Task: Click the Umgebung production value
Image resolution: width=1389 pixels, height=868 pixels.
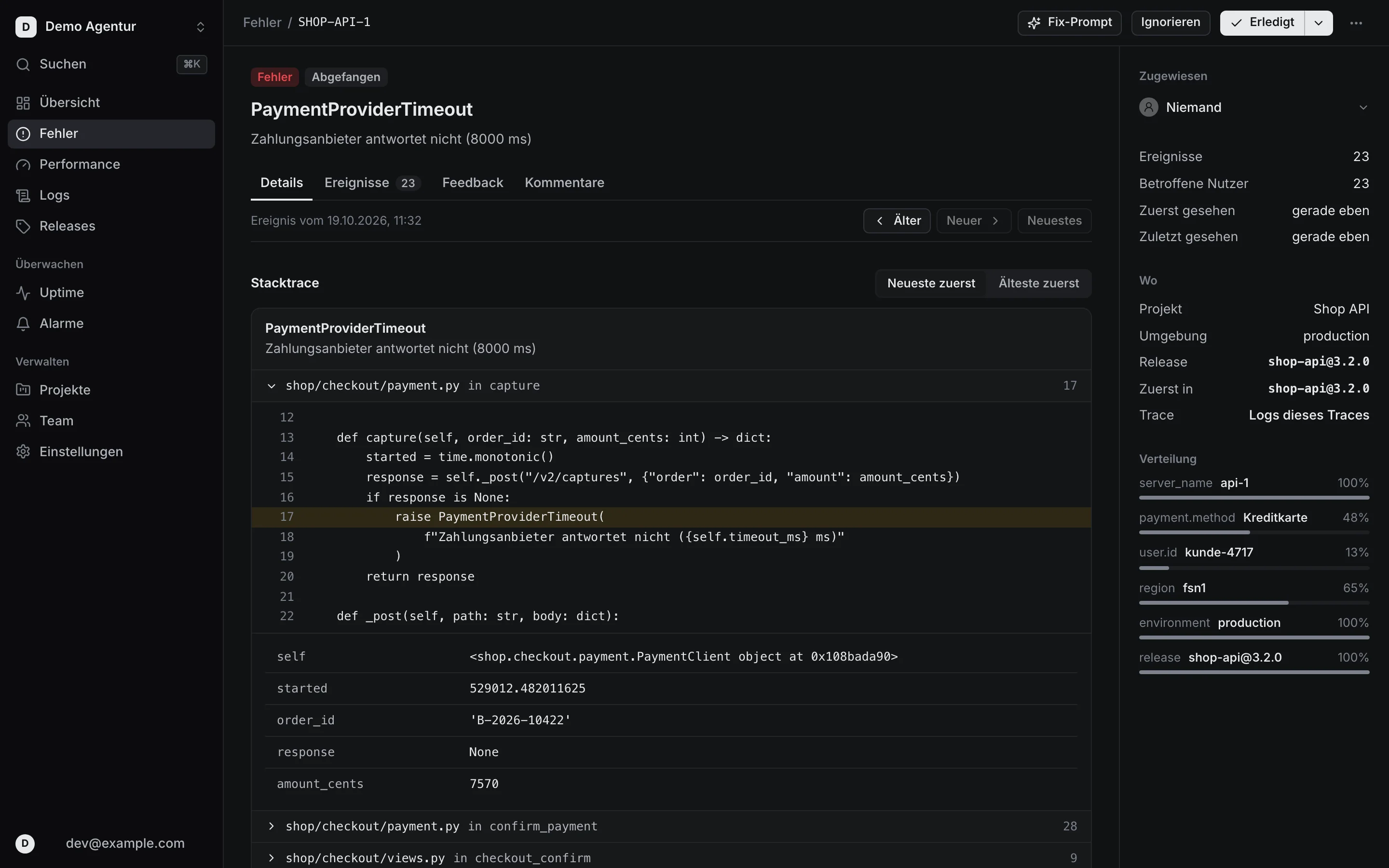Action: click(x=1335, y=337)
